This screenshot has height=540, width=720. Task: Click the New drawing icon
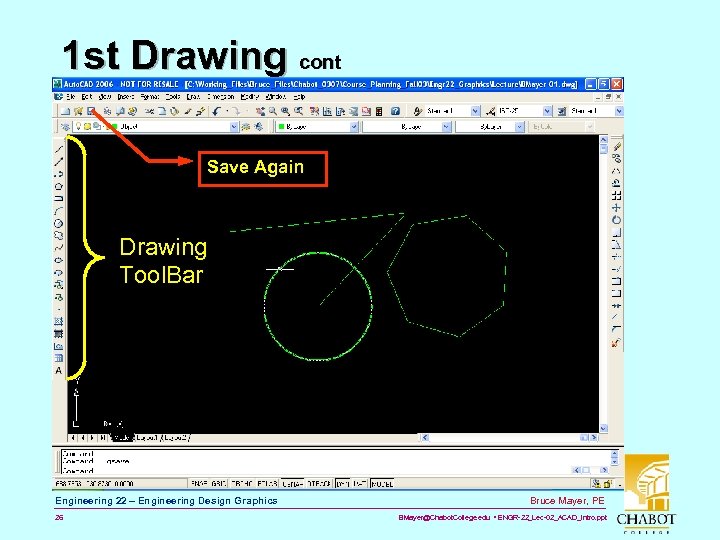coord(66,111)
